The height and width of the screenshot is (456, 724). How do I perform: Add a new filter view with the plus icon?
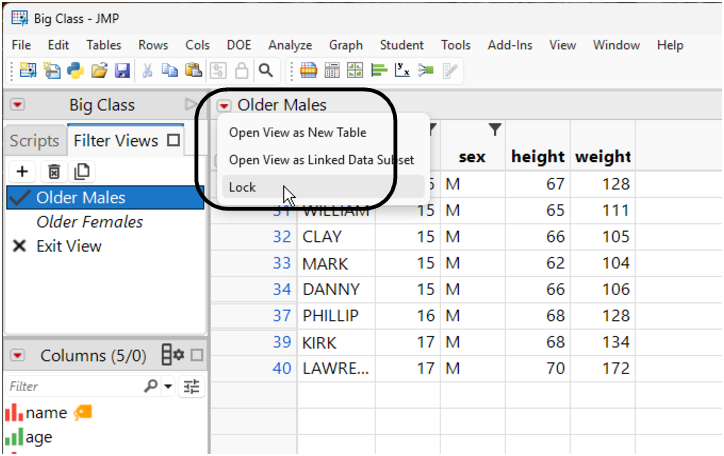[x=23, y=172]
